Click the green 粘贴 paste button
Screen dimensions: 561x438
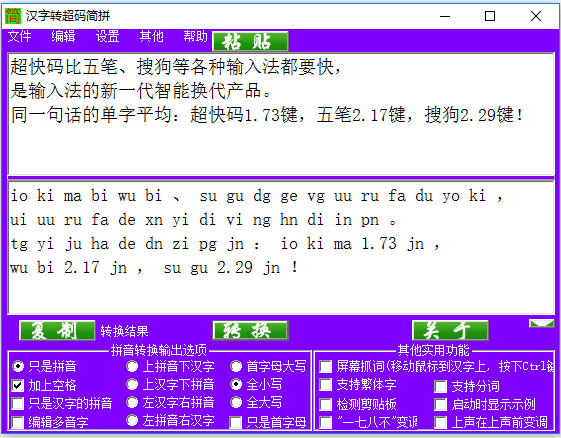(x=250, y=42)
